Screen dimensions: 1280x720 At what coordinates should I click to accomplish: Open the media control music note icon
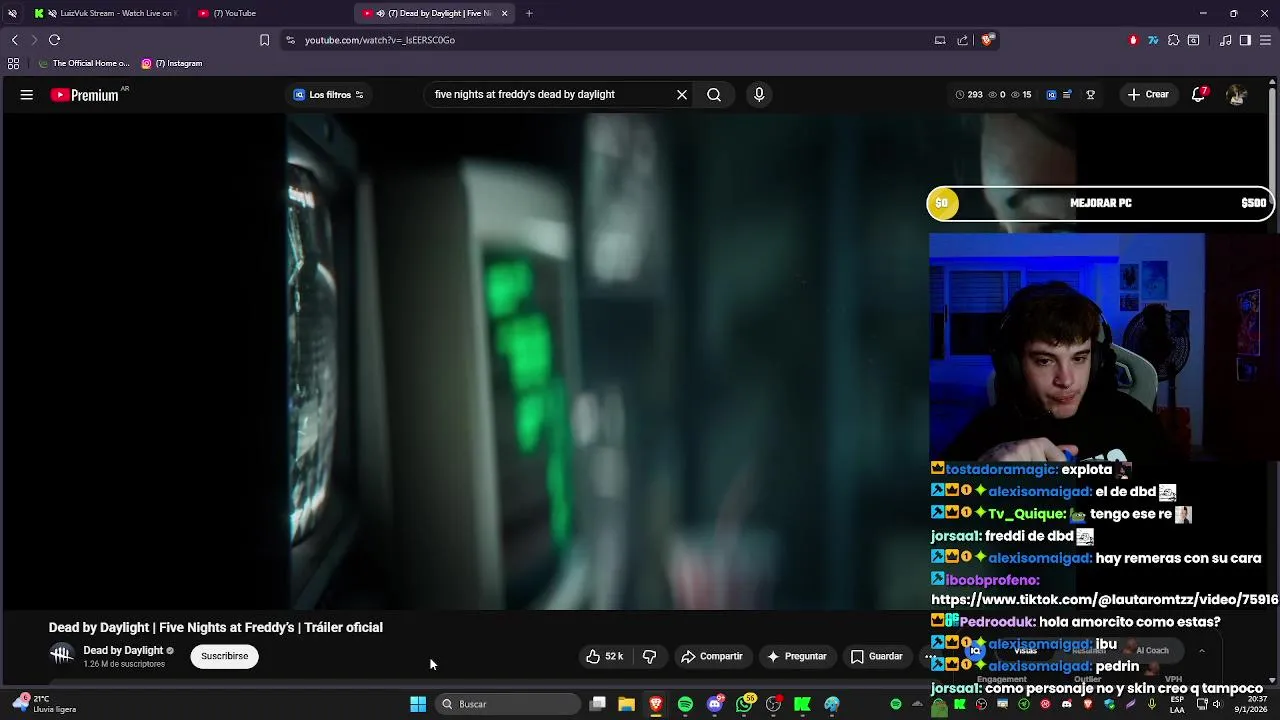(1225, 40)
